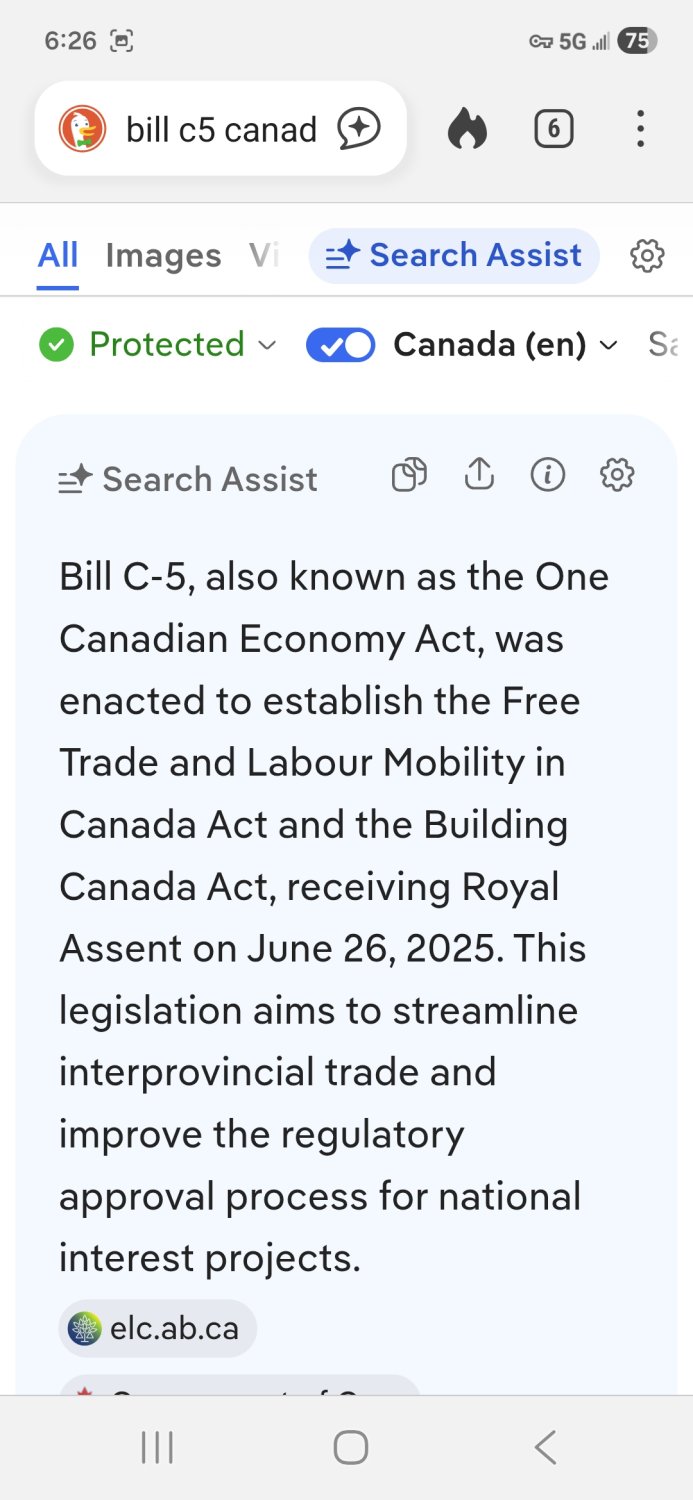Open the three-dot browser menu
Viewport: 693px width, 1500px height.
tap(640, 129)
